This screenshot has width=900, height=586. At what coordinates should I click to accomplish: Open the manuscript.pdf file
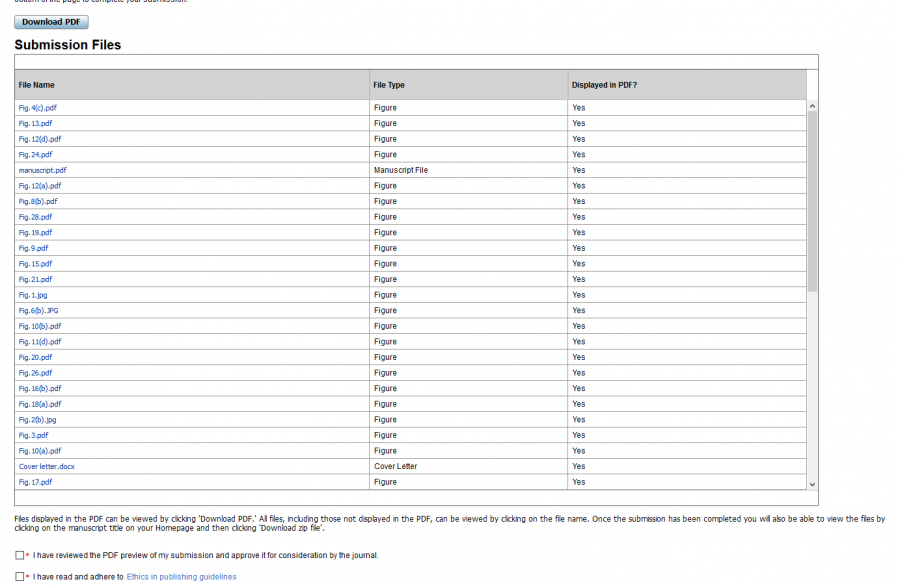[x=42, y=170]
